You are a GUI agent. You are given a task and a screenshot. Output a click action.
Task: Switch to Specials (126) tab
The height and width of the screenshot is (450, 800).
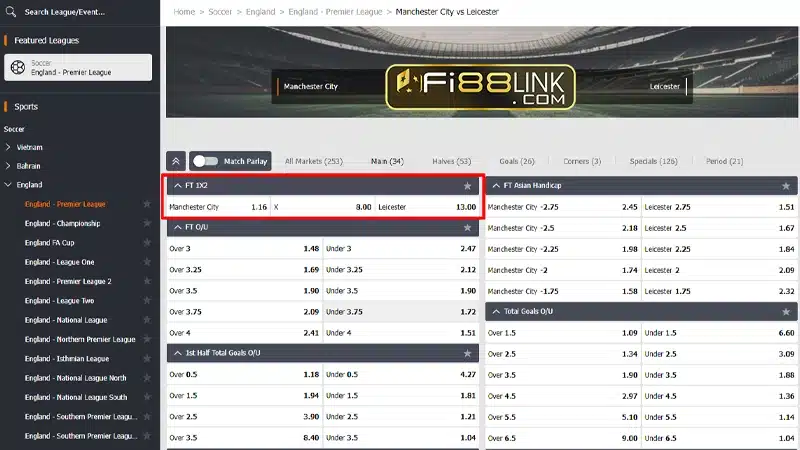pos(654,161)
